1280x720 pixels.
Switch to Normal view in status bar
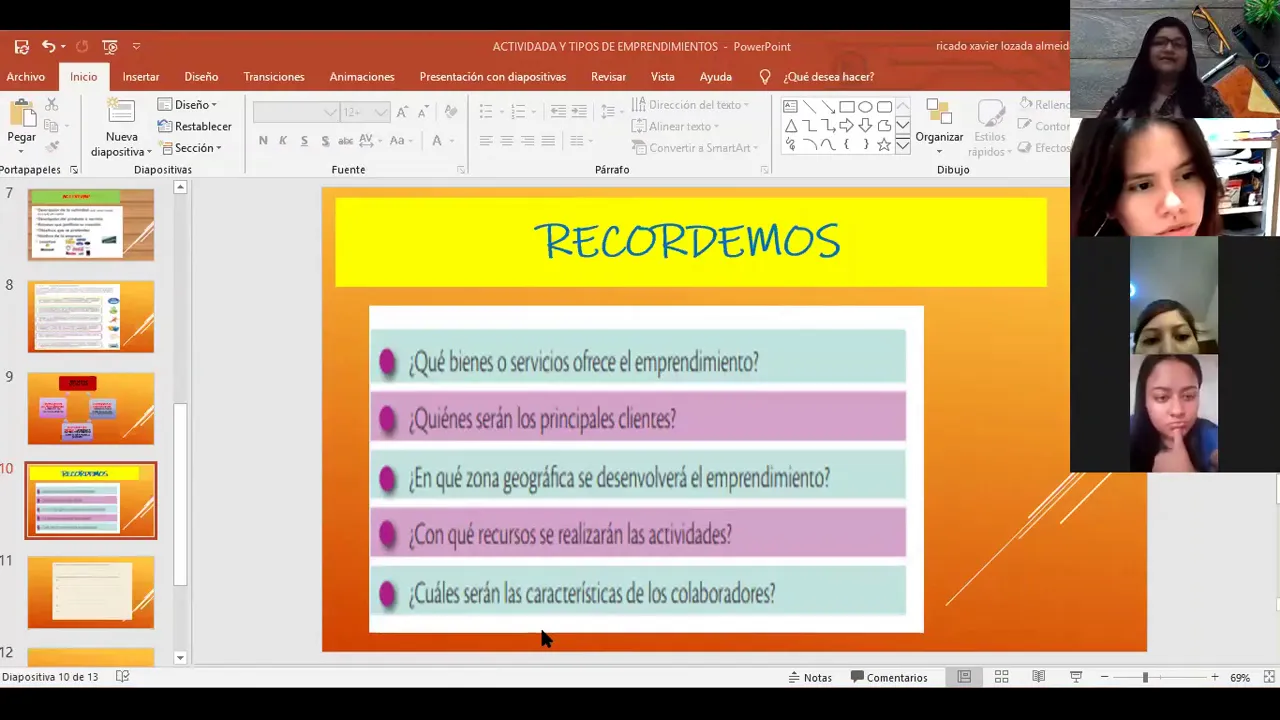click(964, 677)
